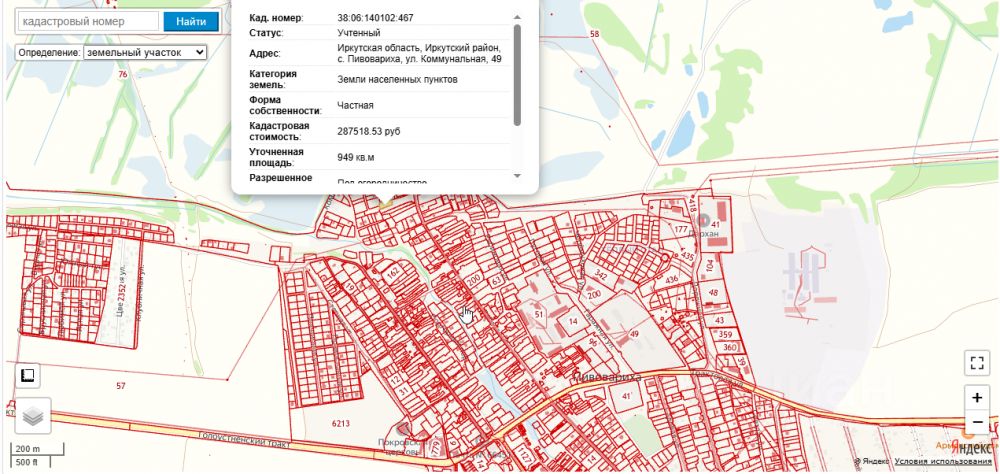Image resolution: width=1000 pixels, height=474 pixels.
Task: Select the parcel labeled 57
Action: [121, 385]
